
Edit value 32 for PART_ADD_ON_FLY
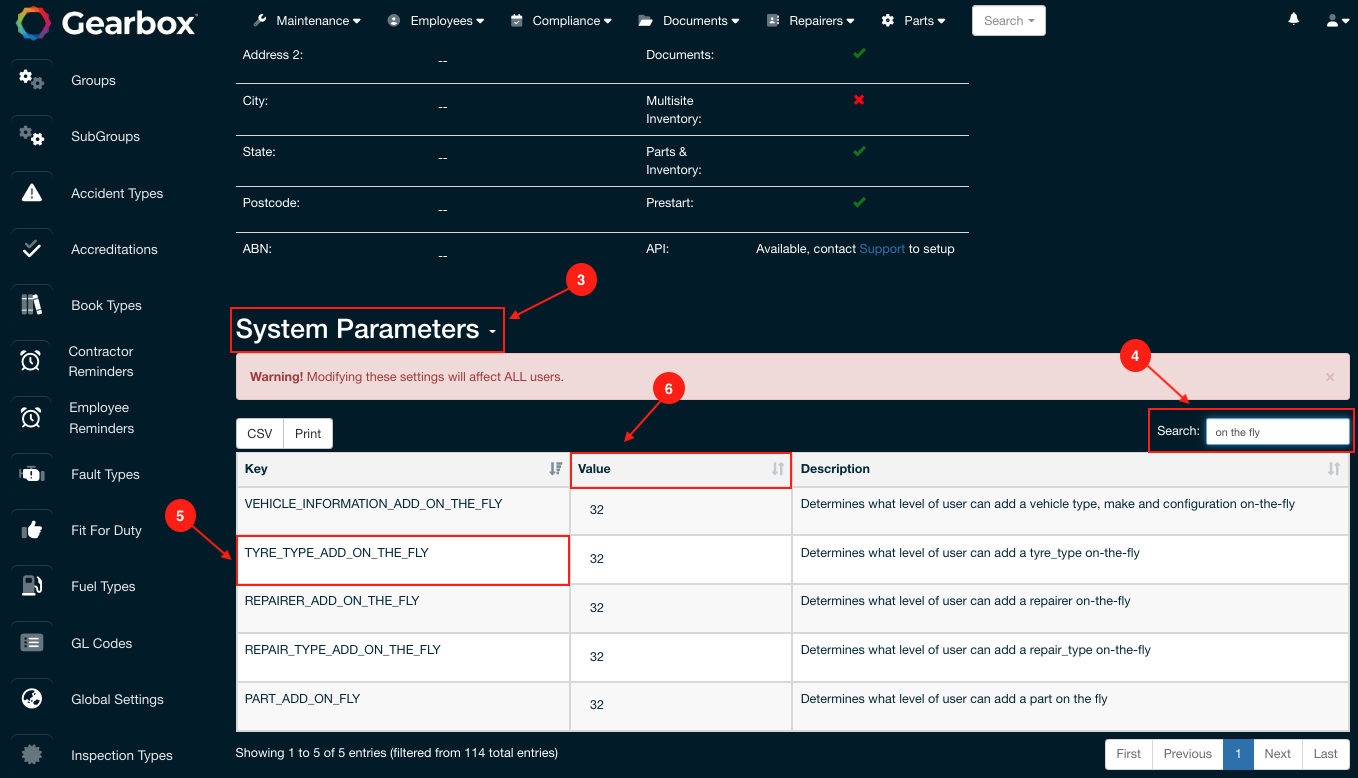point(597,705)
